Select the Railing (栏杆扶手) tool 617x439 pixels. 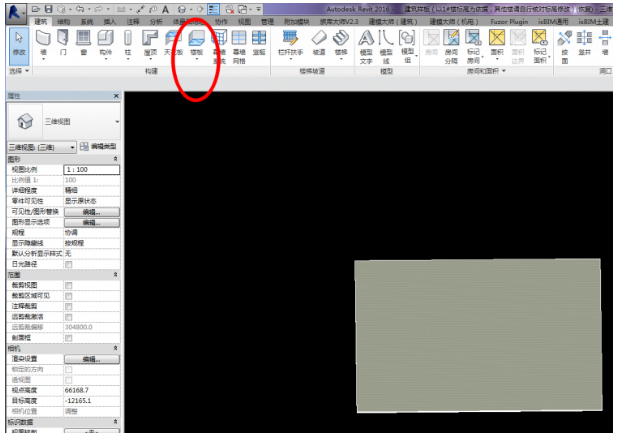pos(290,42)
